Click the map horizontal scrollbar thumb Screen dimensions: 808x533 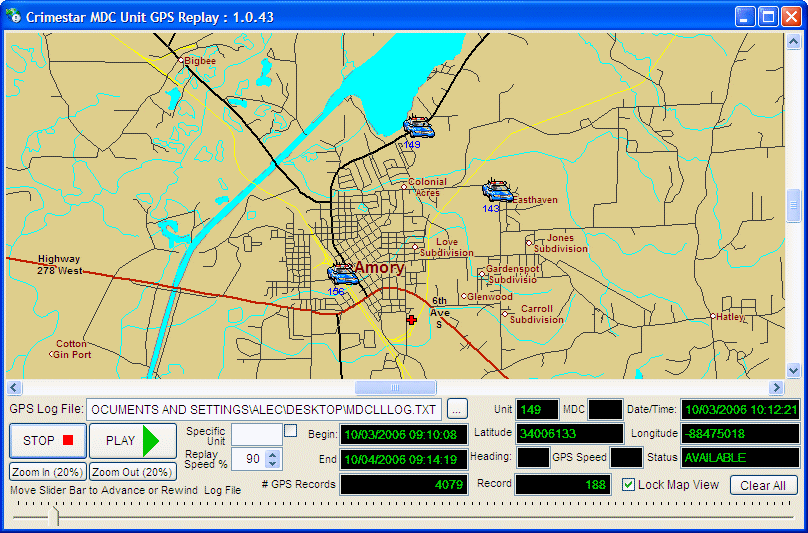pos(395,388)
